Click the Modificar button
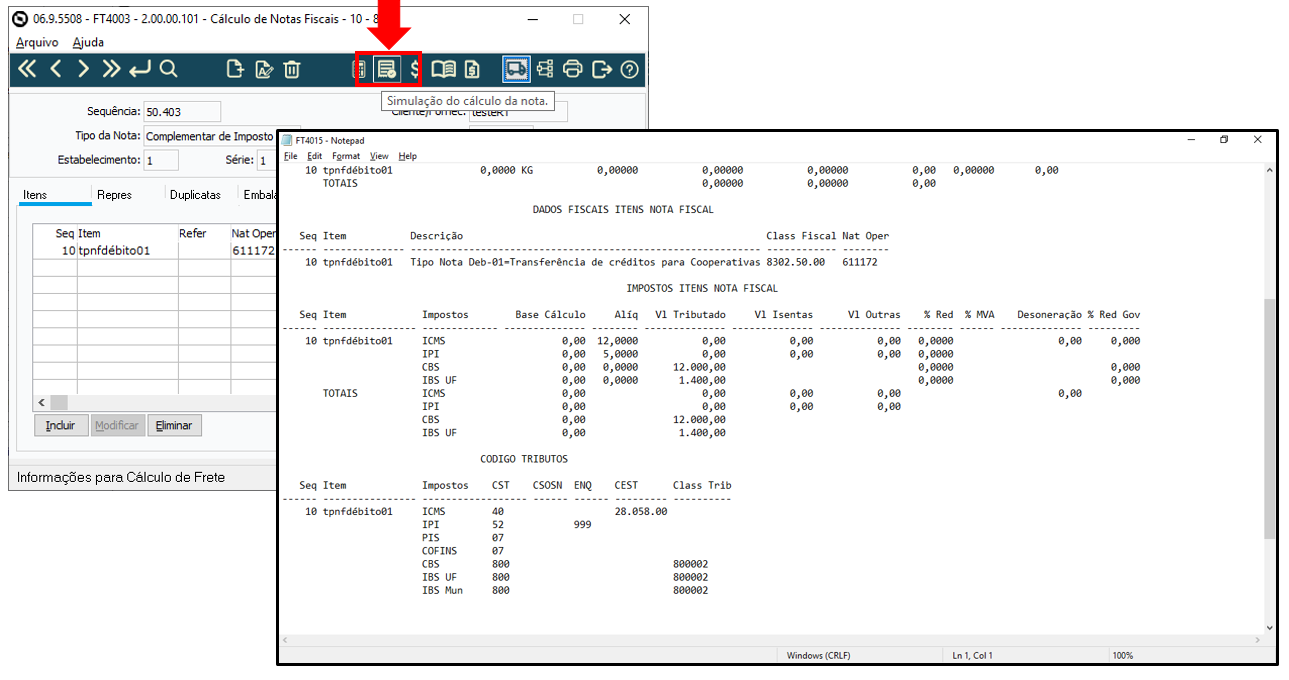The height and width of the screenshot is (680, 1289). (x=117, y=425)
